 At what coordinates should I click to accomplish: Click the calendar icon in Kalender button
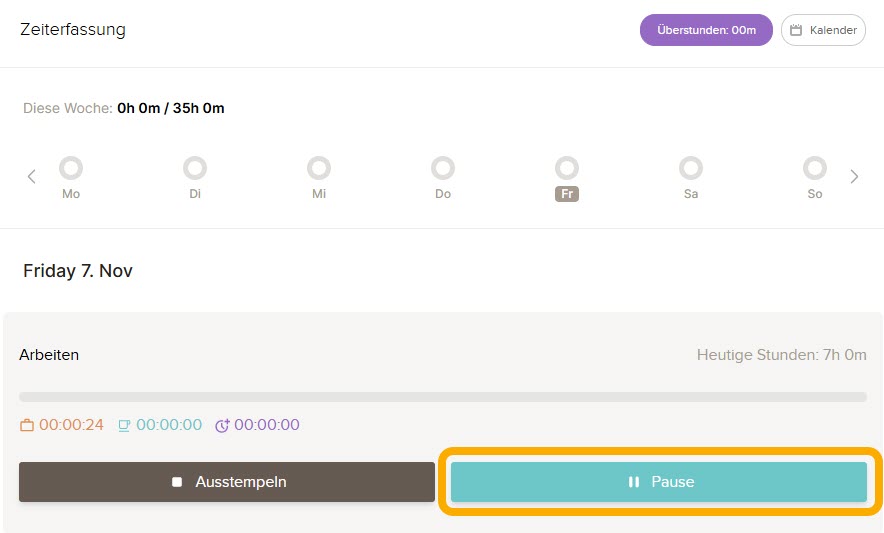pyautogui.click(x=796, y=31)
